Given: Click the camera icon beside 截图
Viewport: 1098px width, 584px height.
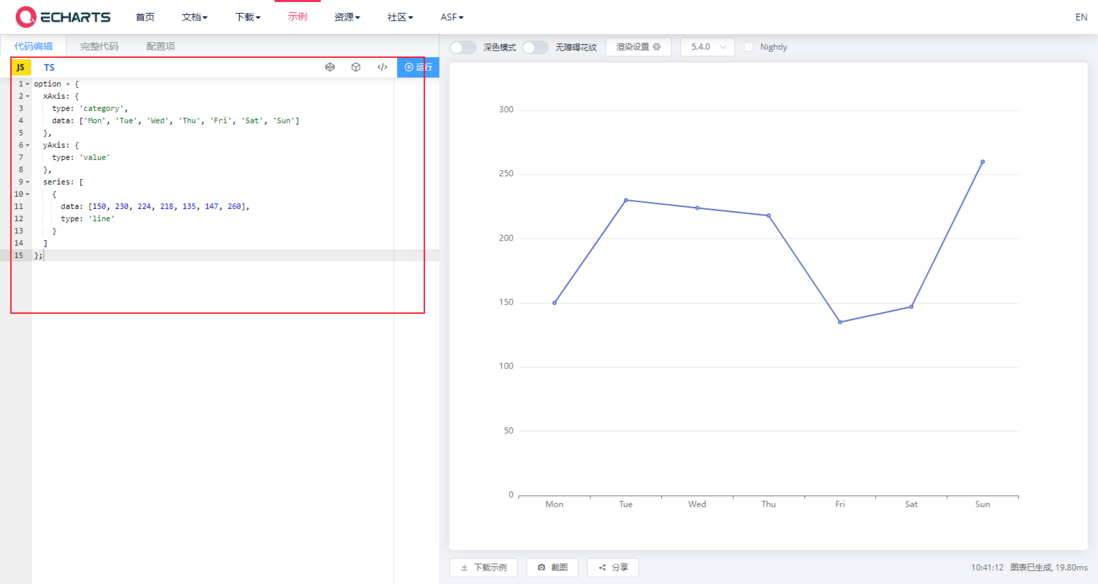Looking at the screenshot, I should (541, 568).
